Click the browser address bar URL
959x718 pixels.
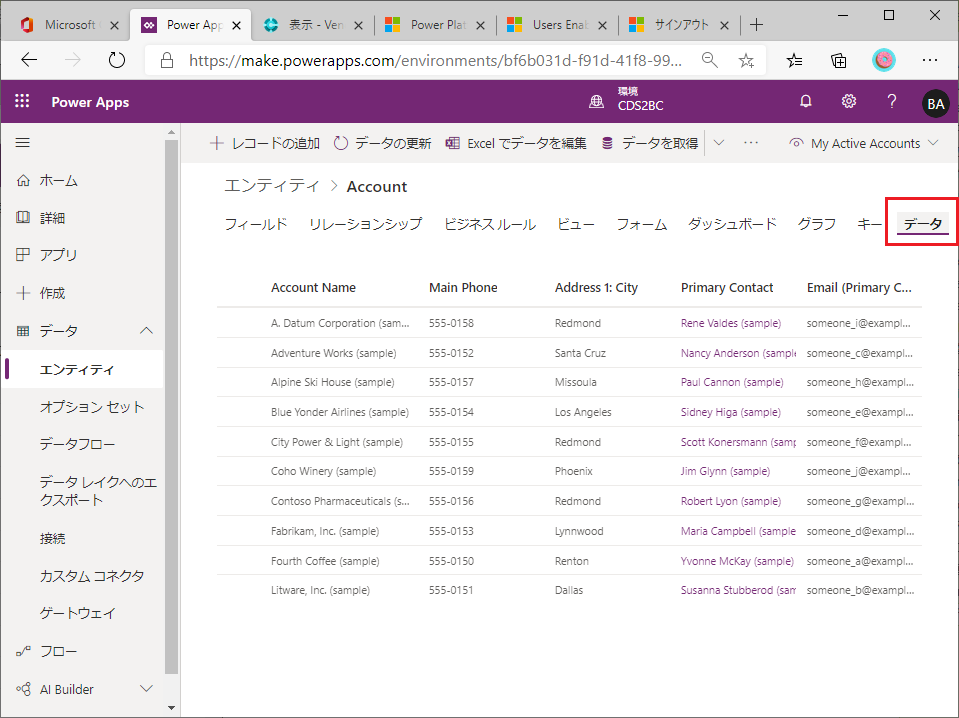tap(435, 61)
